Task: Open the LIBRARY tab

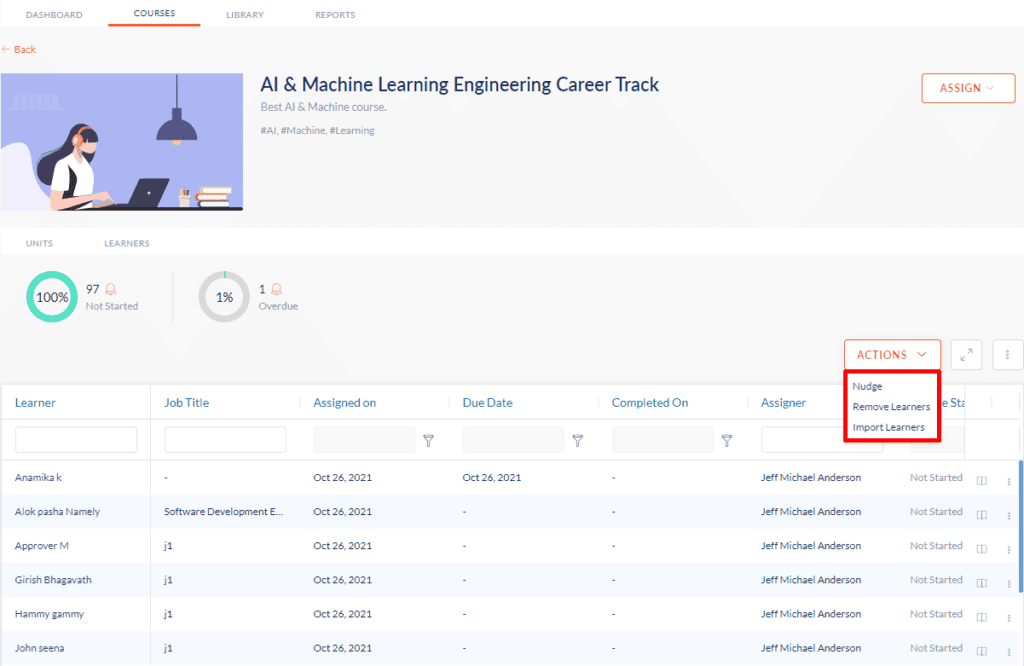Action: coord(245,14)
